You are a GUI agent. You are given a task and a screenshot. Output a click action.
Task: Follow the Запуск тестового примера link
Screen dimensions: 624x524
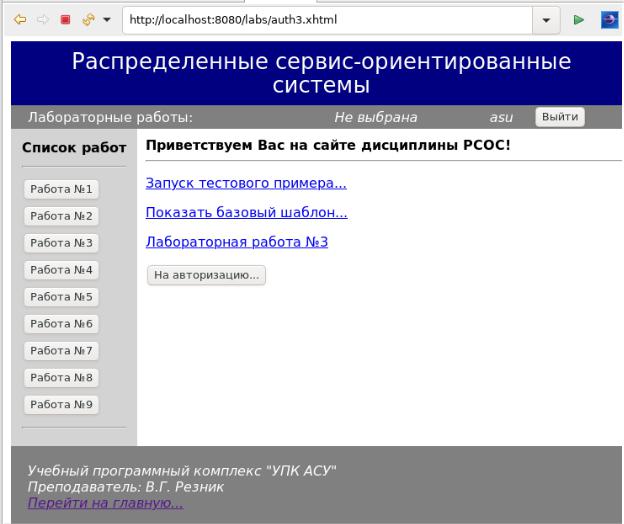click(x=246, y=183)
